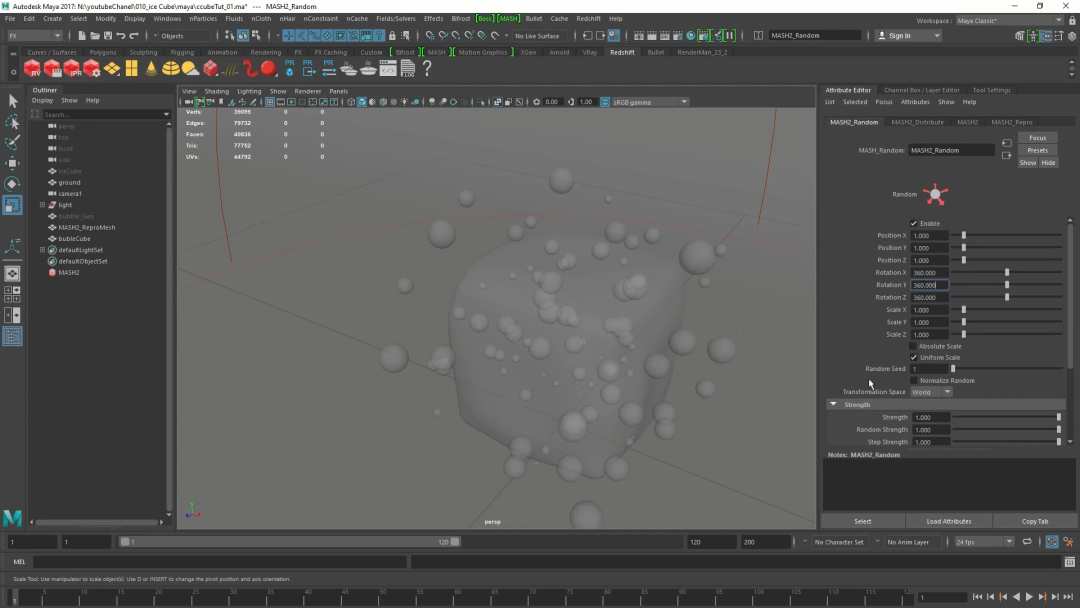Screen dimensions: 1080x608
Task: Uncheck the Enable checkbox
Action: coord(914,223)
